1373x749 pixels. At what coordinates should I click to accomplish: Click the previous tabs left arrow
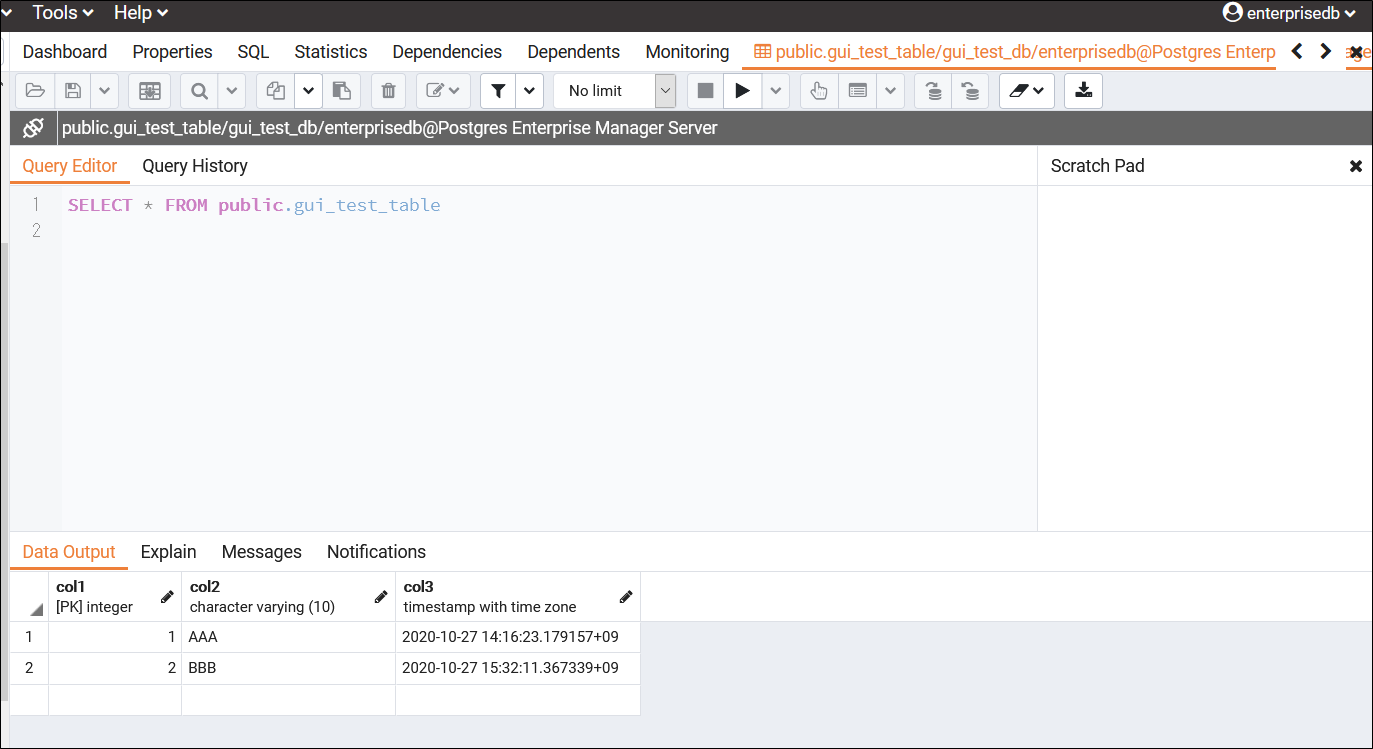point(1297,51)
